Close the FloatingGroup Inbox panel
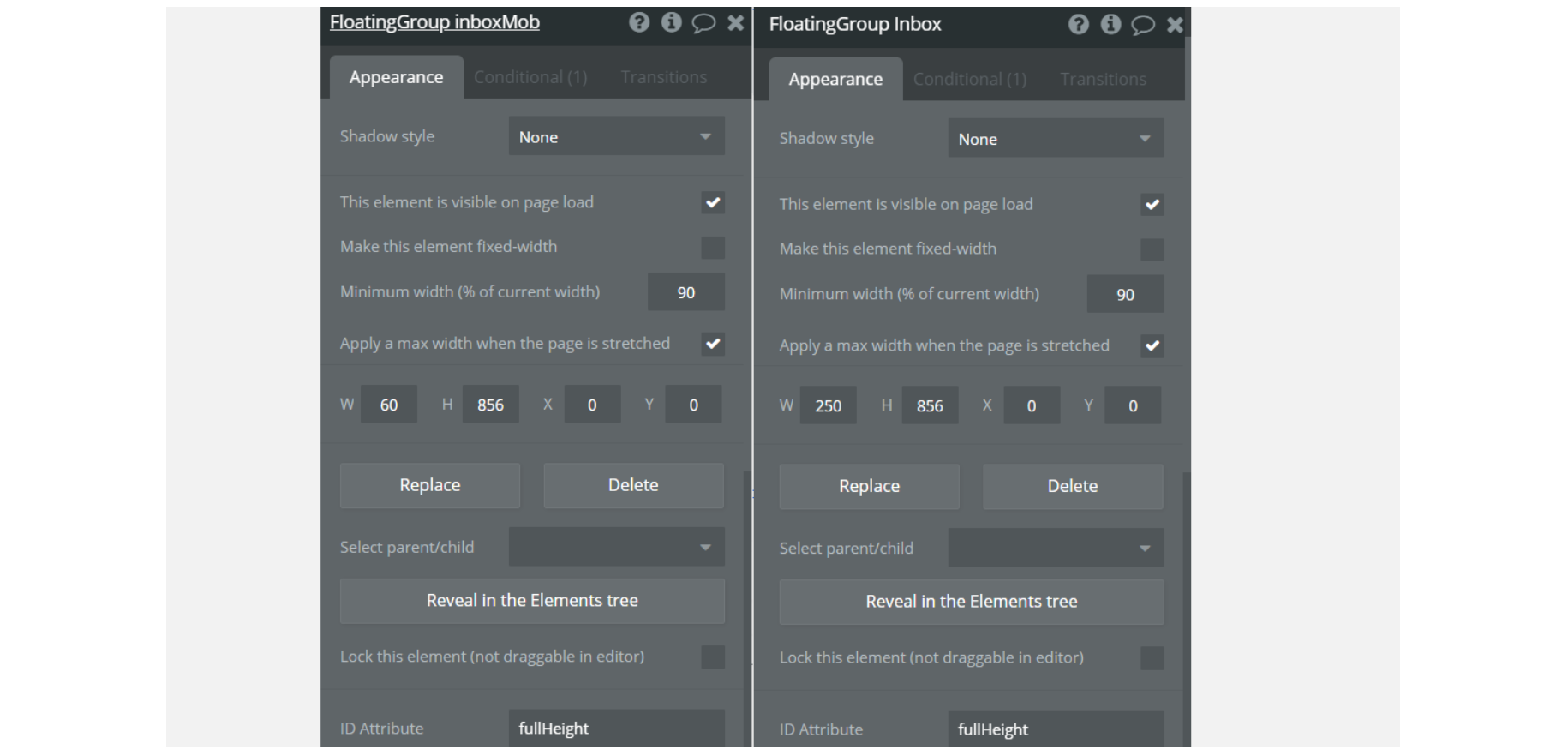The height and width of the screenshot is (756, 1568). click(1175, 25)
